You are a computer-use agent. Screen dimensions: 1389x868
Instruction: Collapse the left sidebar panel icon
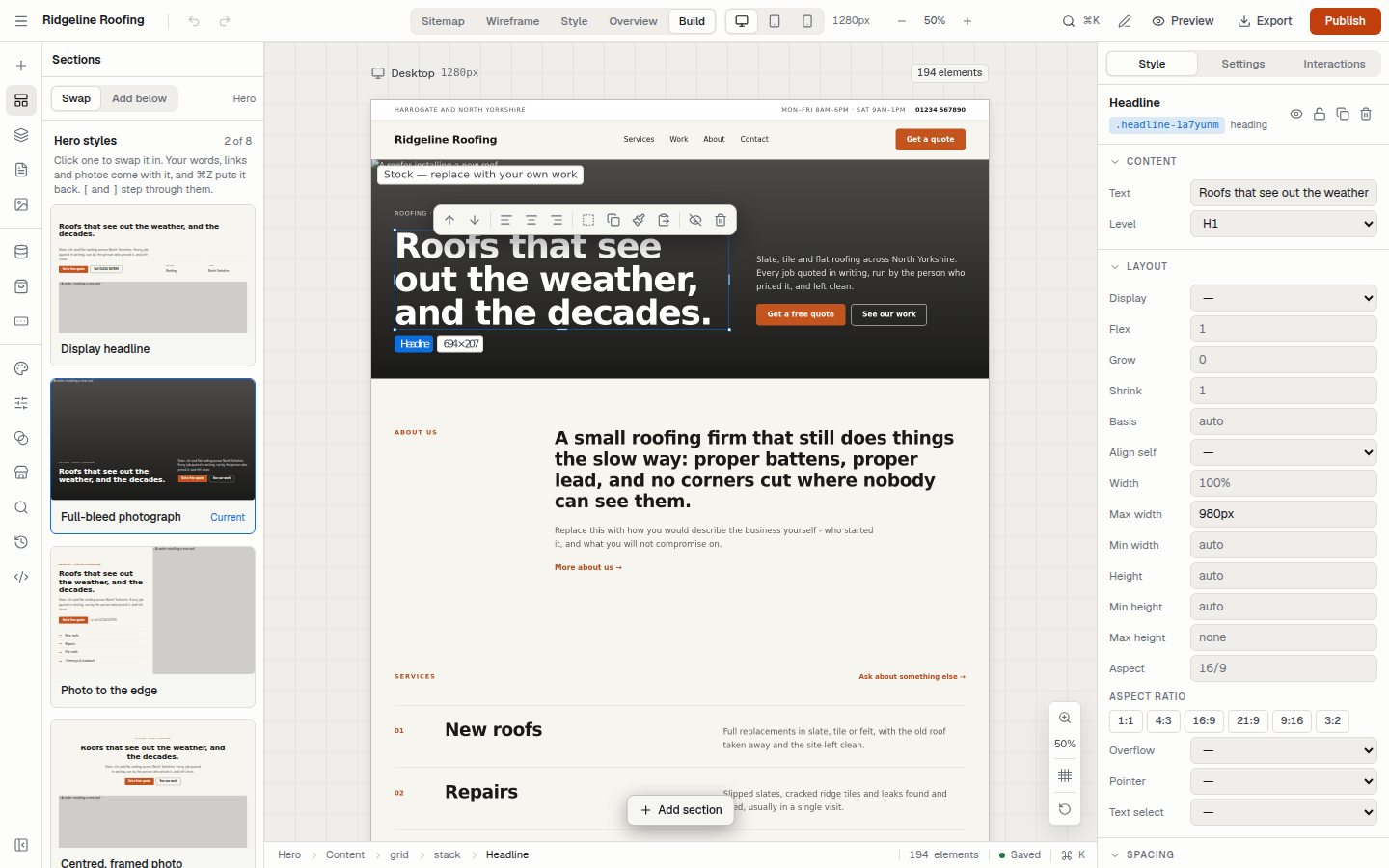click(21, 845)
